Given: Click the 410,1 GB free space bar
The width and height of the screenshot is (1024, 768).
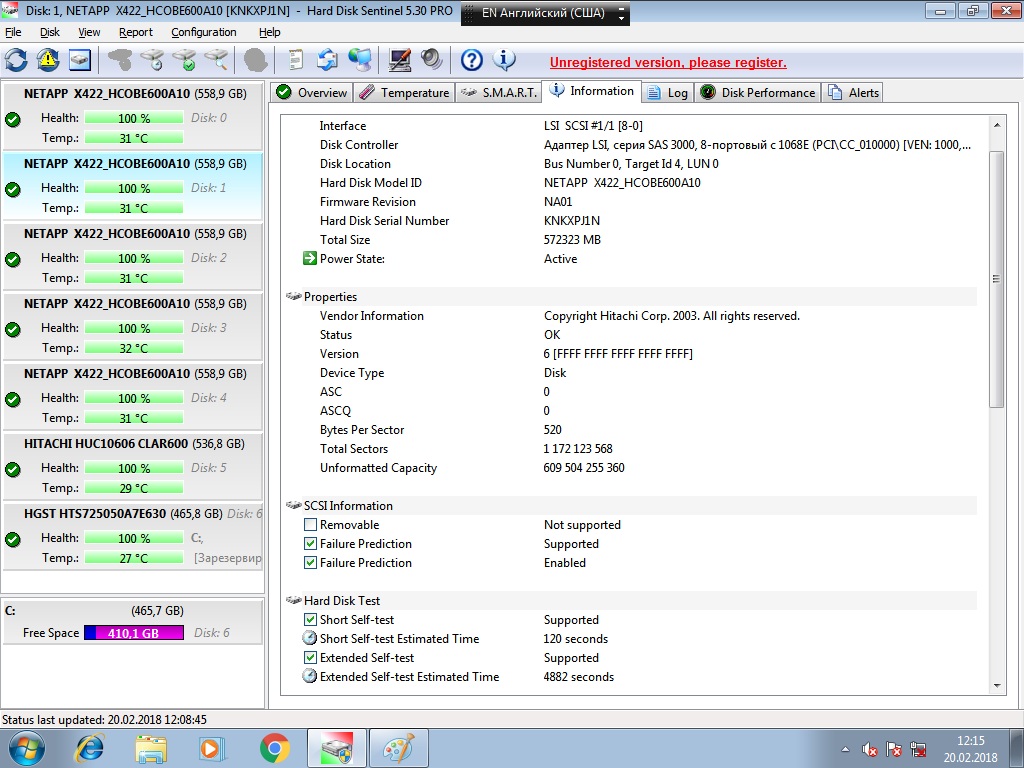Looking at the screenshot, I should tap(134, 633).
